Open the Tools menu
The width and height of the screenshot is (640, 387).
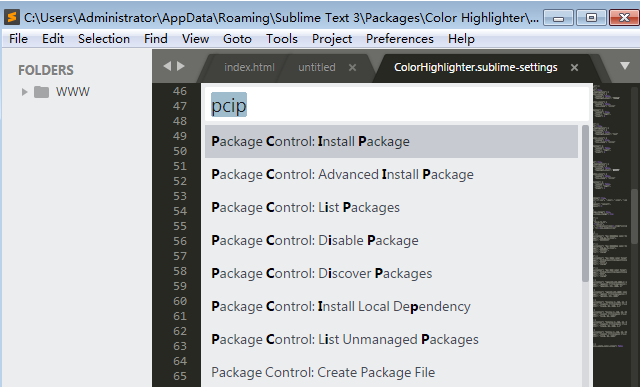coord(282,39)
